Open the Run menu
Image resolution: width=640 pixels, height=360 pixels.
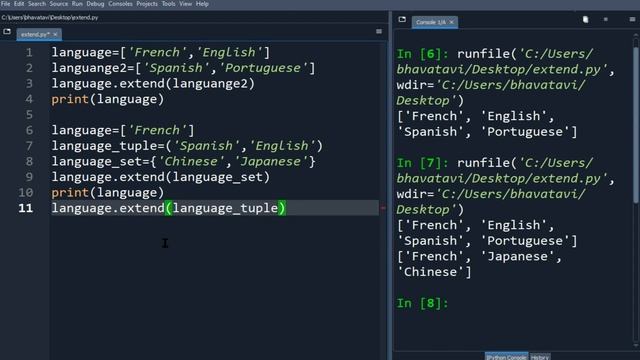tap(77, 4)
